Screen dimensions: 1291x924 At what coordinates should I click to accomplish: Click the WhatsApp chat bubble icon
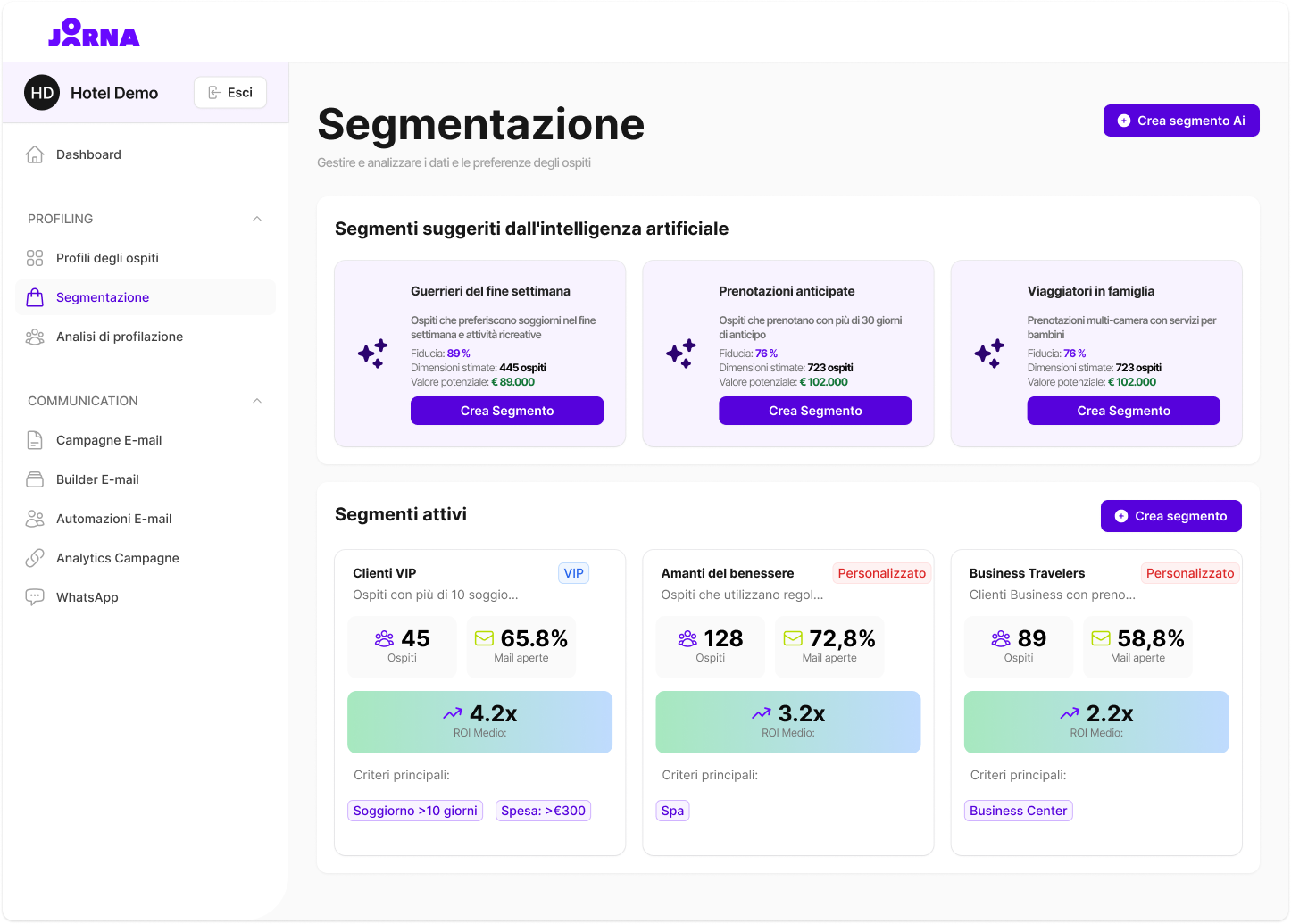[x=35, y=597]
